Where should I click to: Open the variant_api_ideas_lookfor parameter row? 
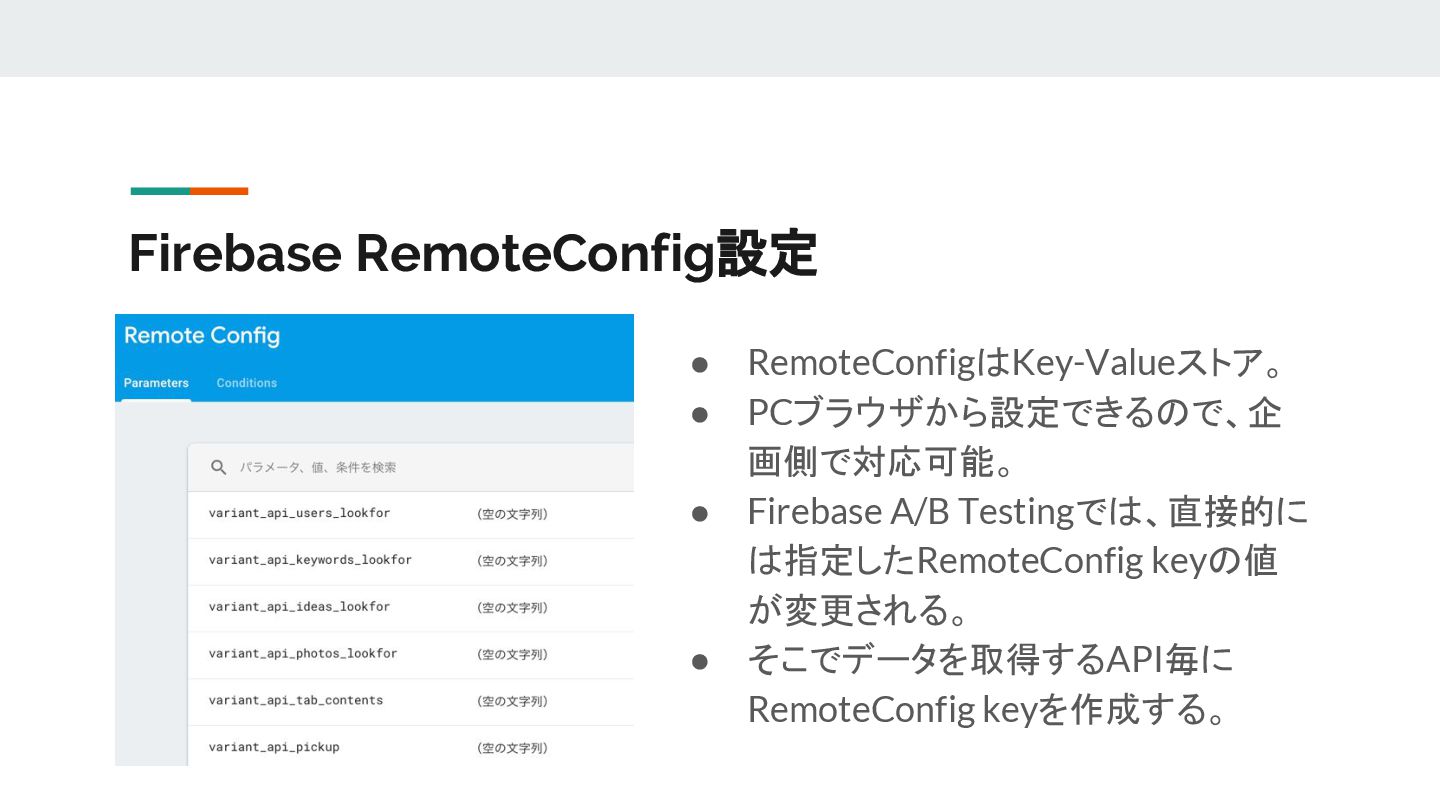tap(299, 607)
